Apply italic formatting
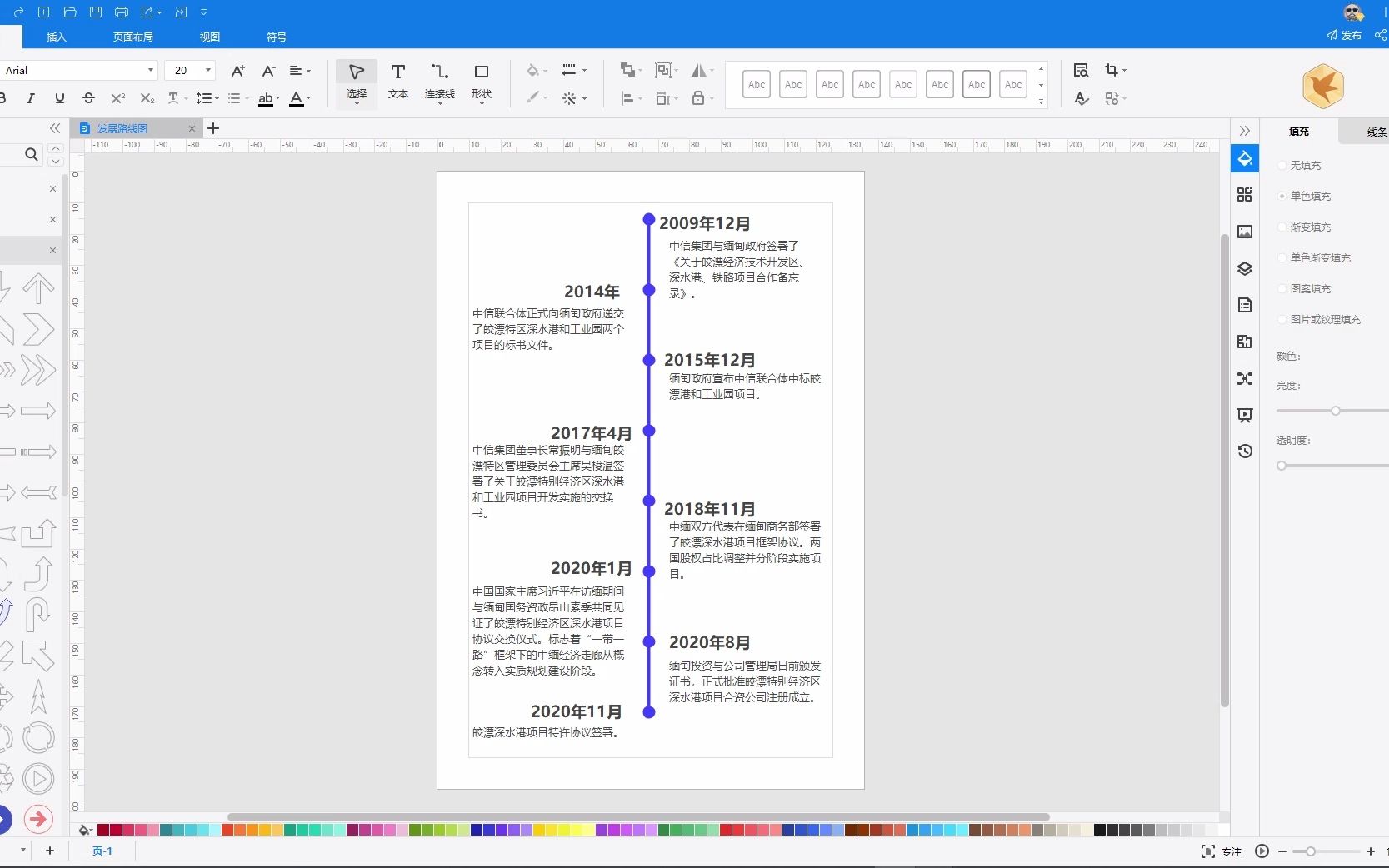The width and height of the screenshot is (1389, 868). 31,98
